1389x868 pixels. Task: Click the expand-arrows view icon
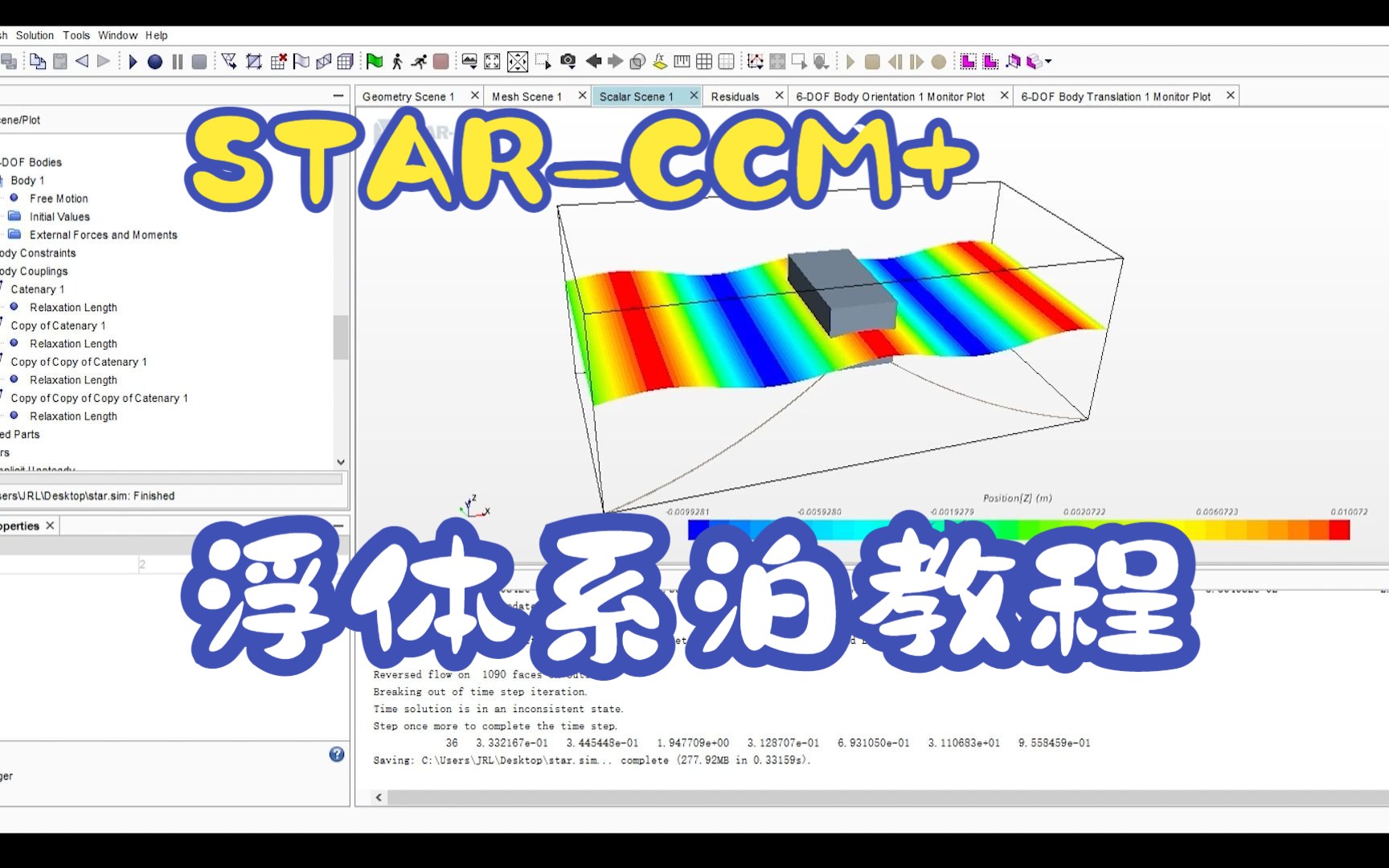point(518,61)
